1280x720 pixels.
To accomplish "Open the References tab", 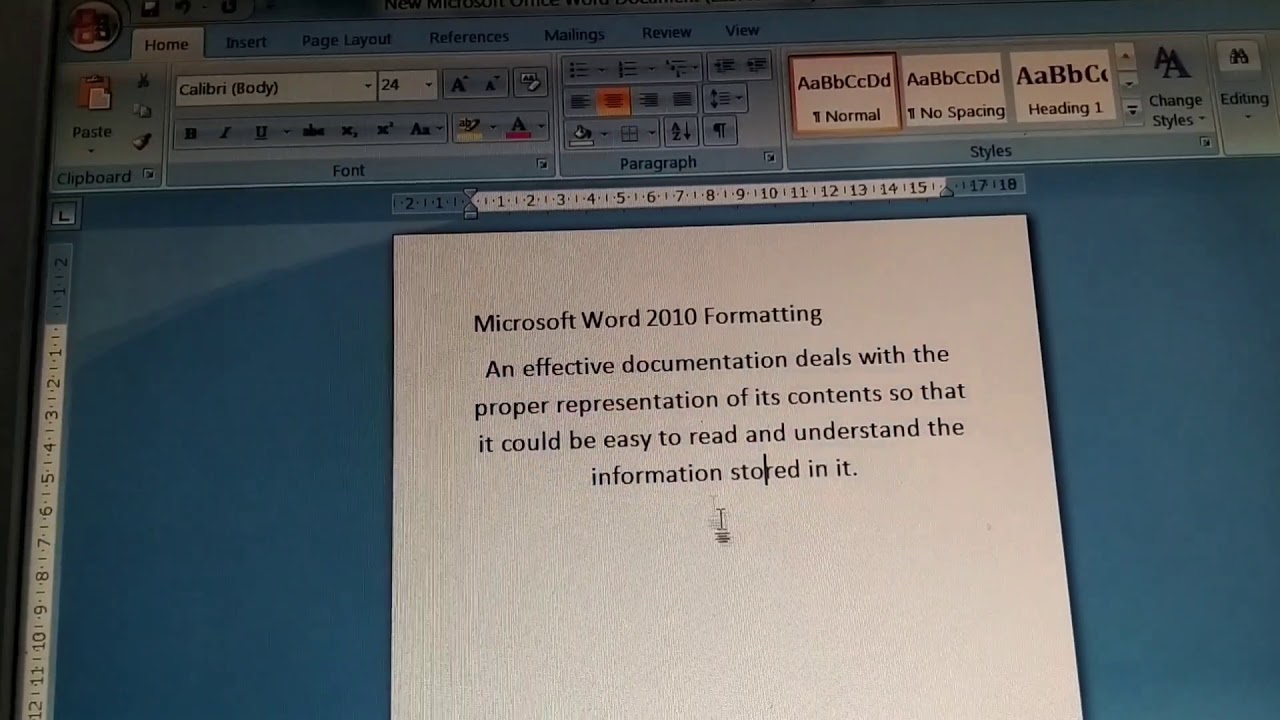I will [469, 37].
